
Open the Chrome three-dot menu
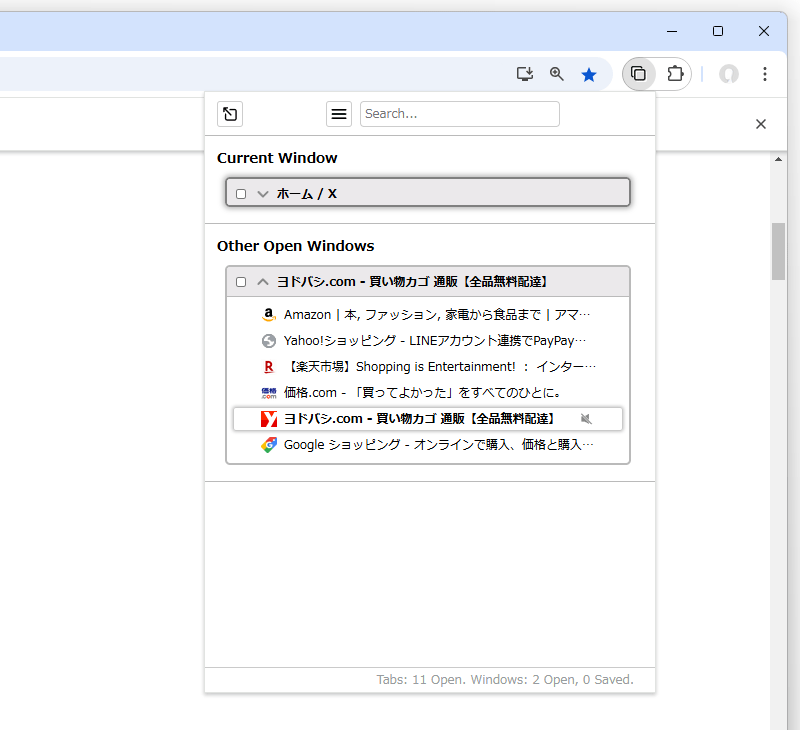765,74
